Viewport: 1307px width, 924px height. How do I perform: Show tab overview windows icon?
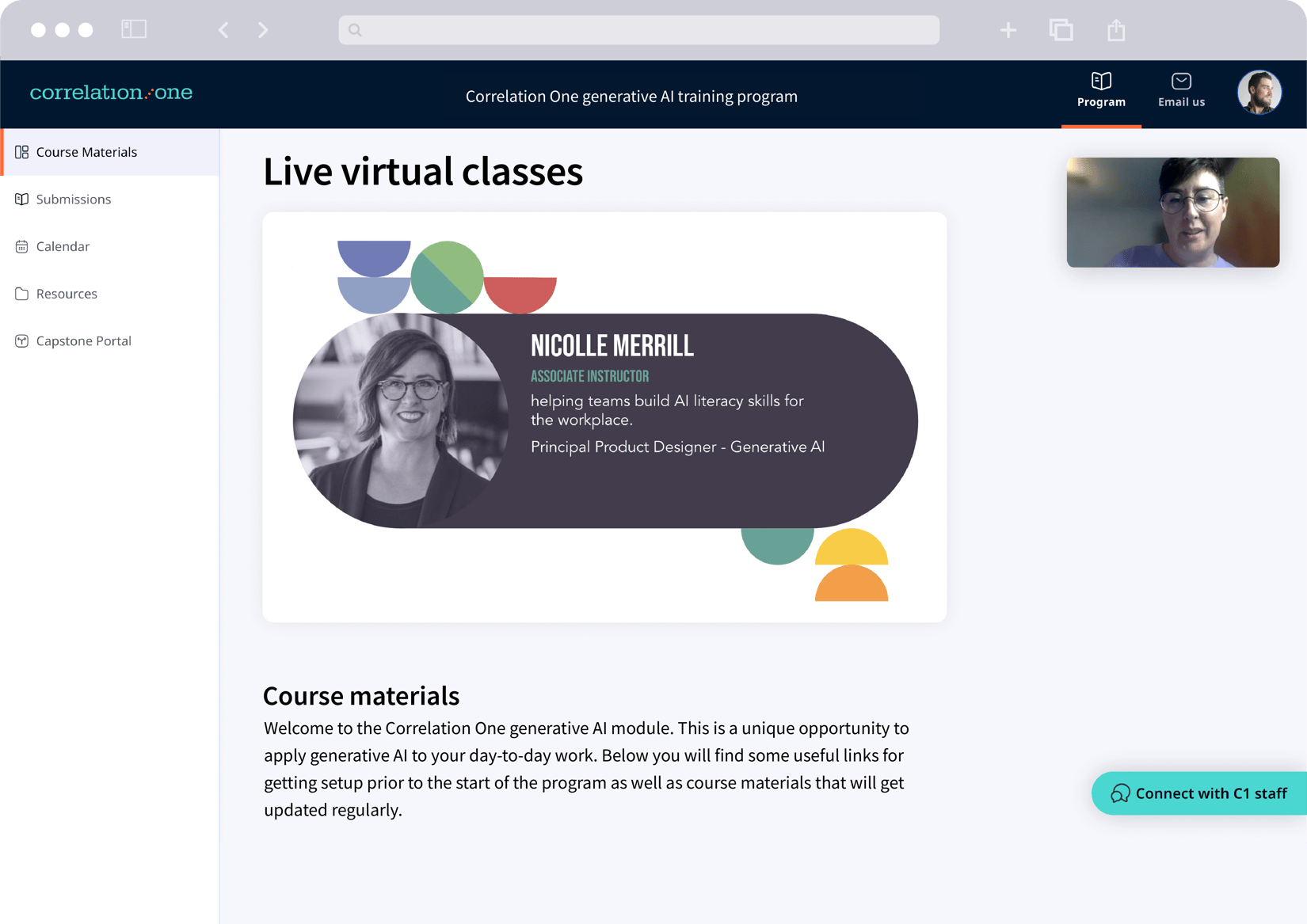[1061, 30]
